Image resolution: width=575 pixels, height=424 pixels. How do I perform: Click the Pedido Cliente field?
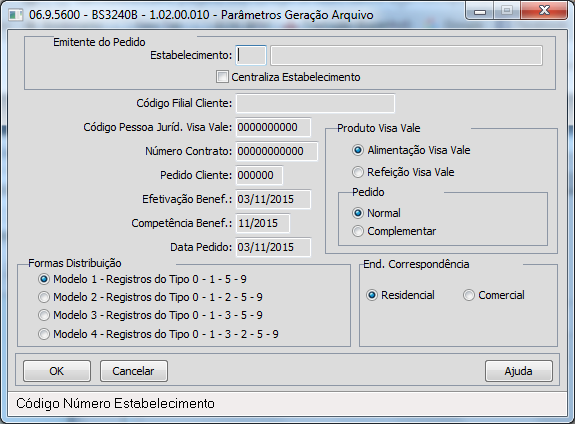(x=259, y=175)
